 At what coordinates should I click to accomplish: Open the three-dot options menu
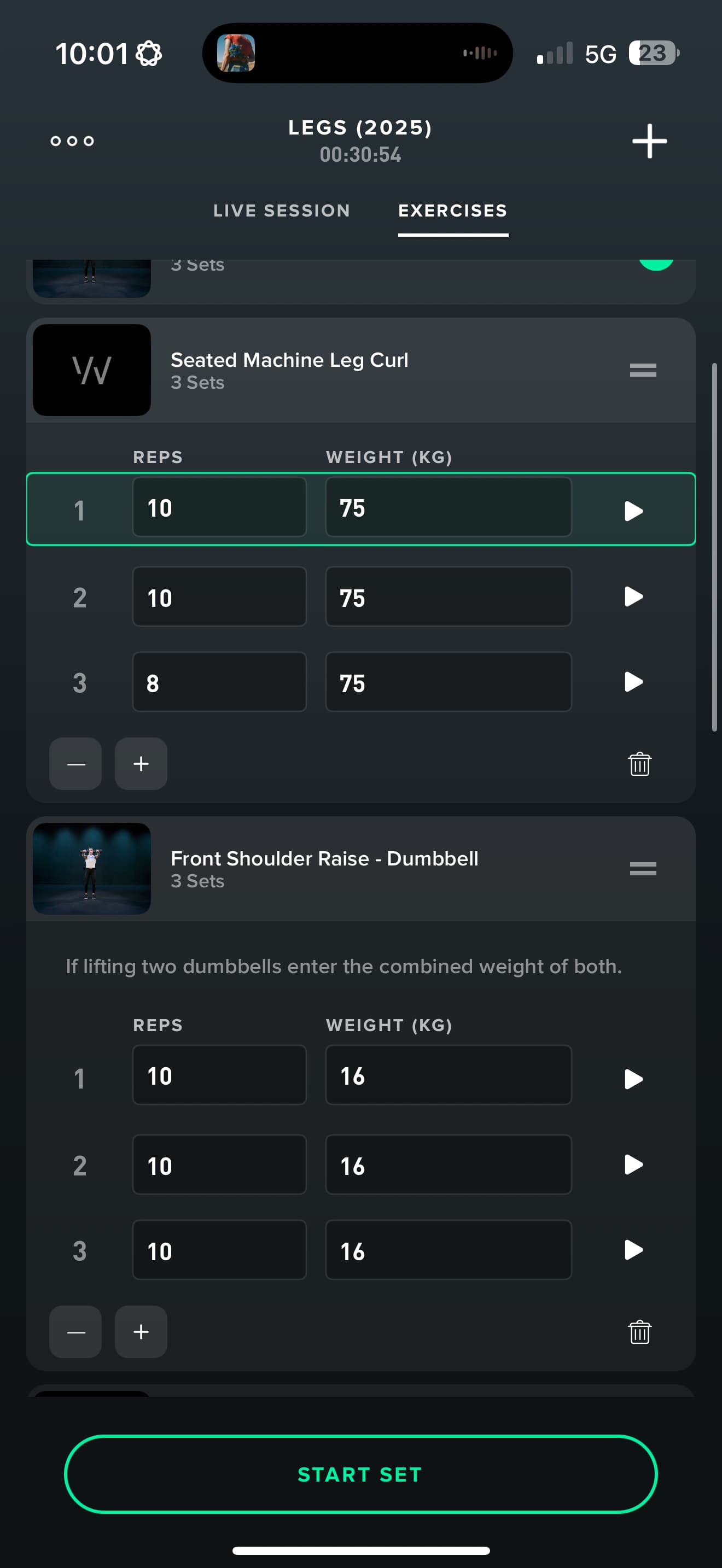[x=72, y=141]
